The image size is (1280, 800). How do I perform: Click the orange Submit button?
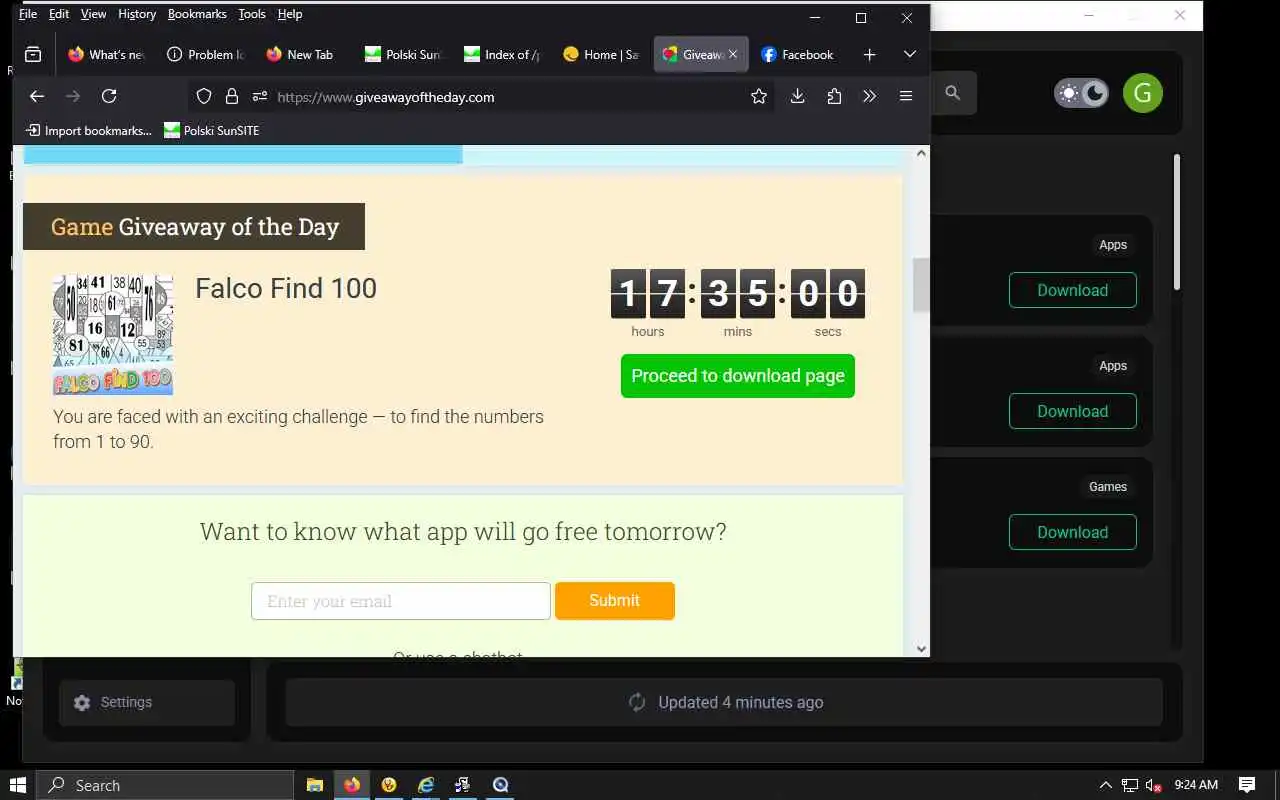click(615, 600)
